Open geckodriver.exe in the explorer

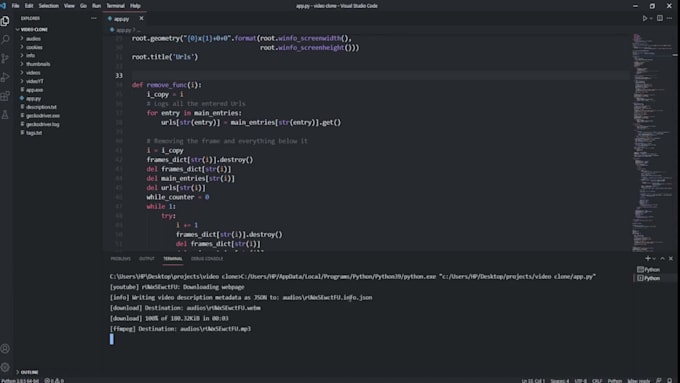(42, 116)
